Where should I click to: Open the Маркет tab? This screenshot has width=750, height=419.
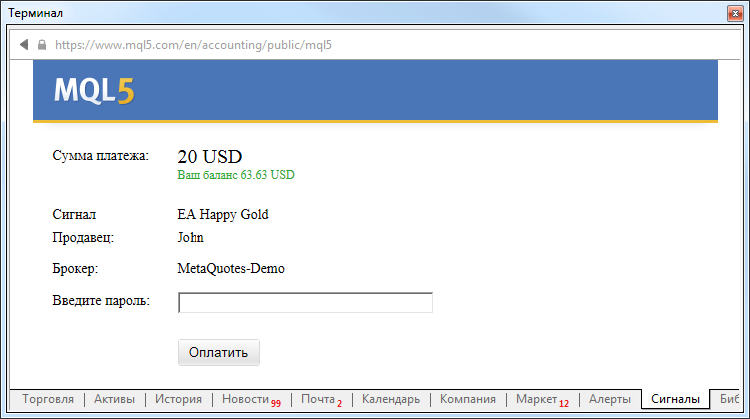542,399
